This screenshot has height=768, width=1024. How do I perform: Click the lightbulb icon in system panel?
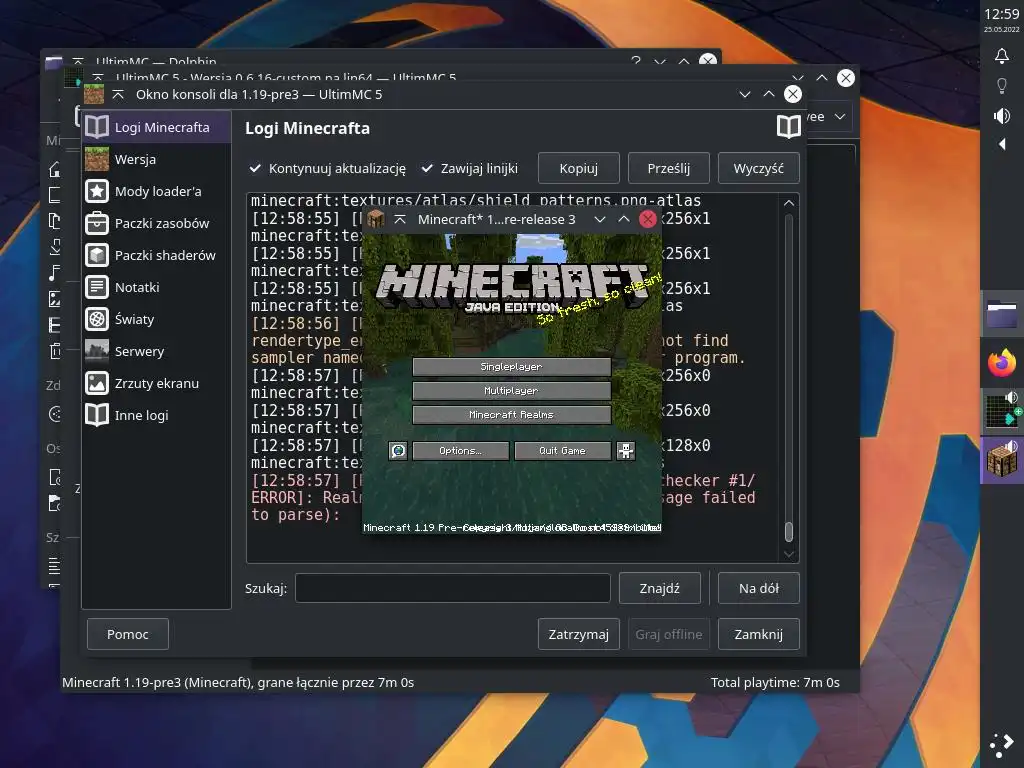click(x=1002, y=86)
